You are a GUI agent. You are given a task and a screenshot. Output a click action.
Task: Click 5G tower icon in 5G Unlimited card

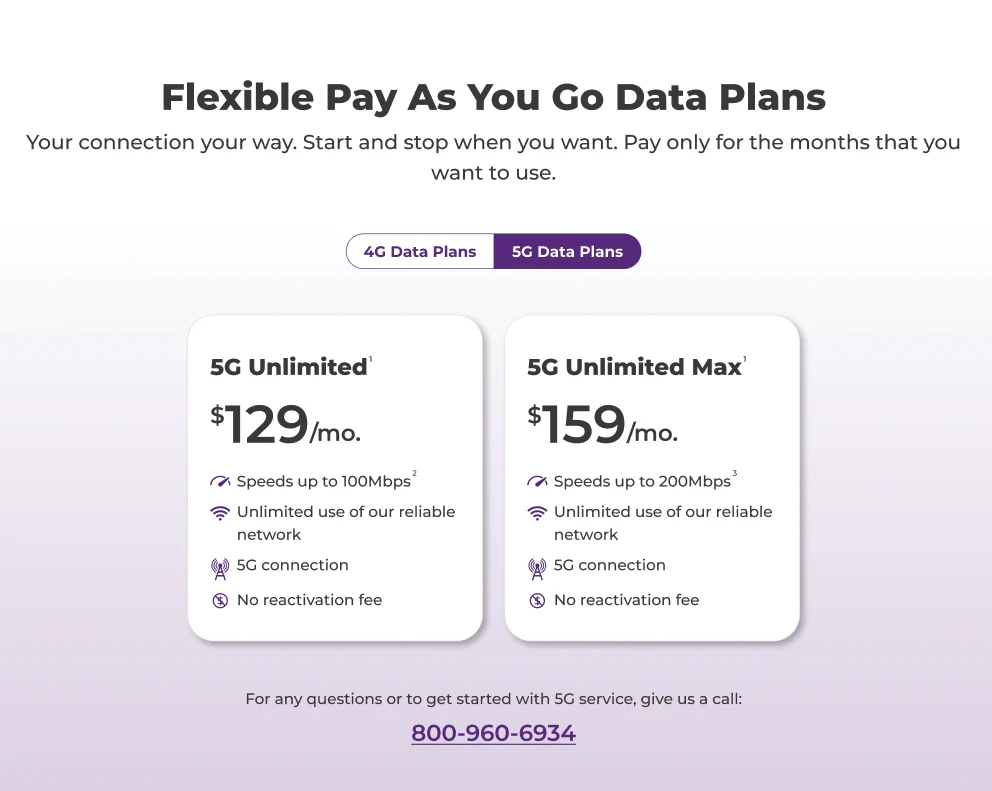(x=220, y=568)
